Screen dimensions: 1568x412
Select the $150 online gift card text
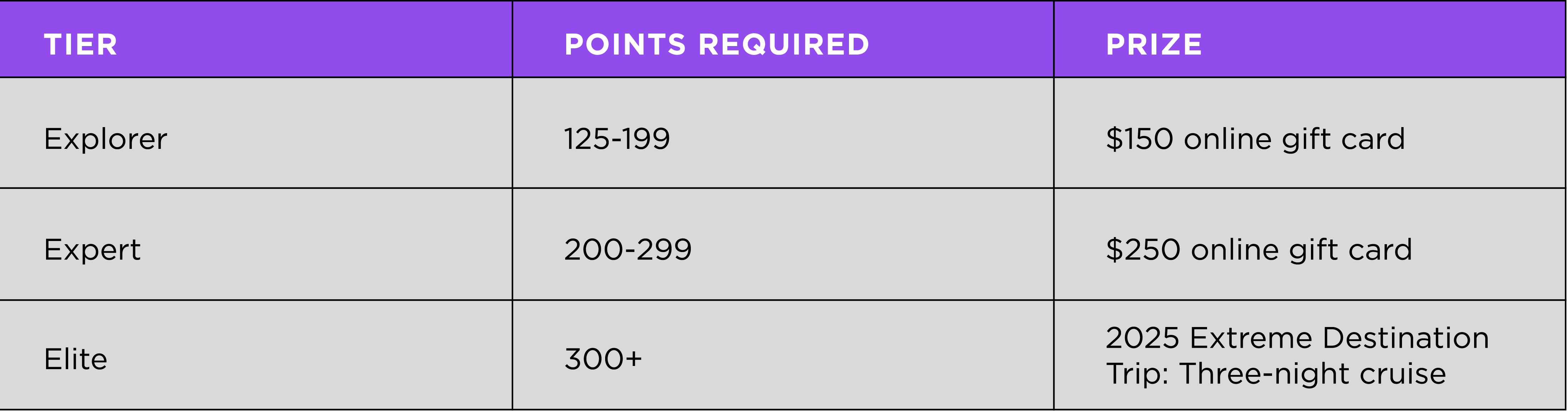(1255, 139)
